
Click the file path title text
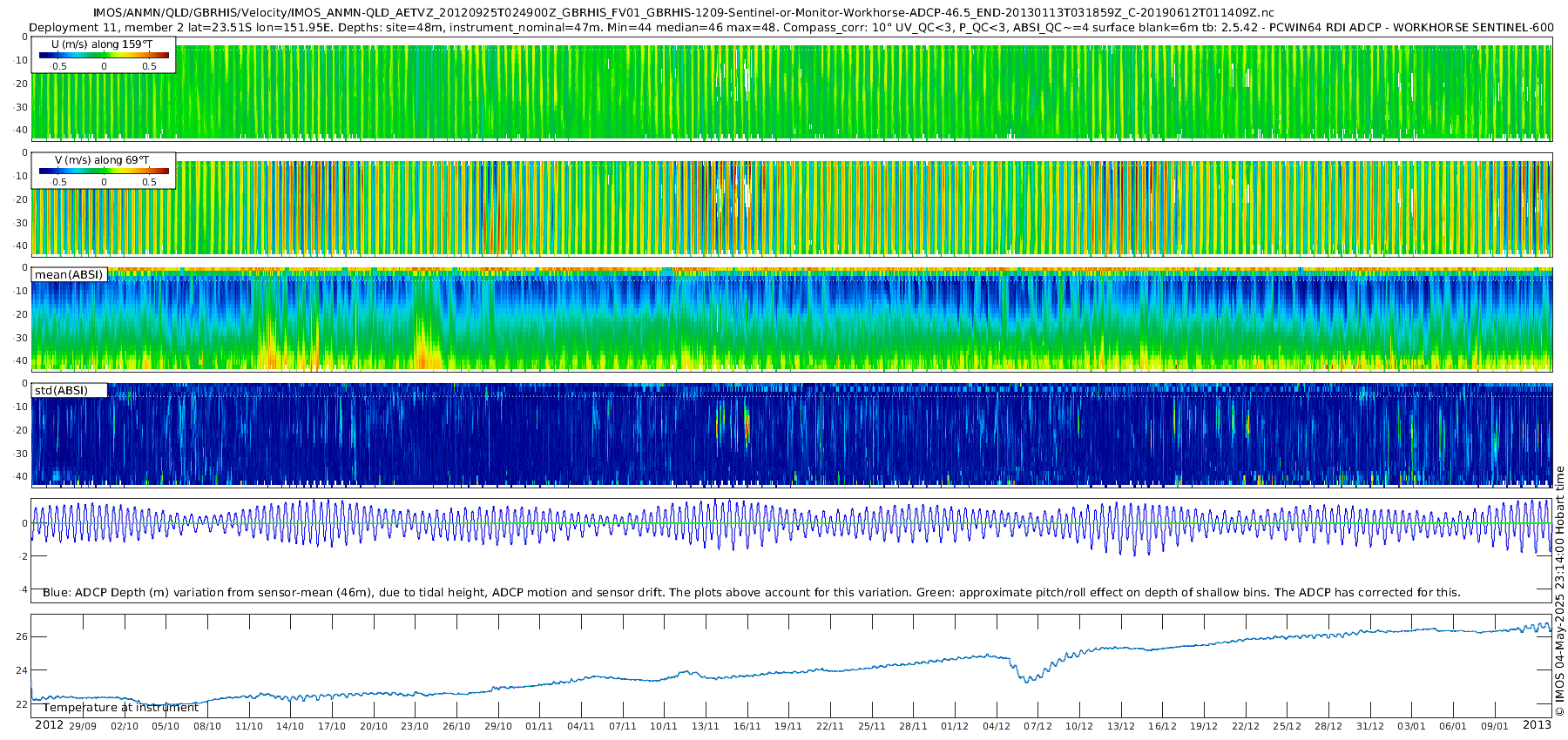[x=684, y=12]
